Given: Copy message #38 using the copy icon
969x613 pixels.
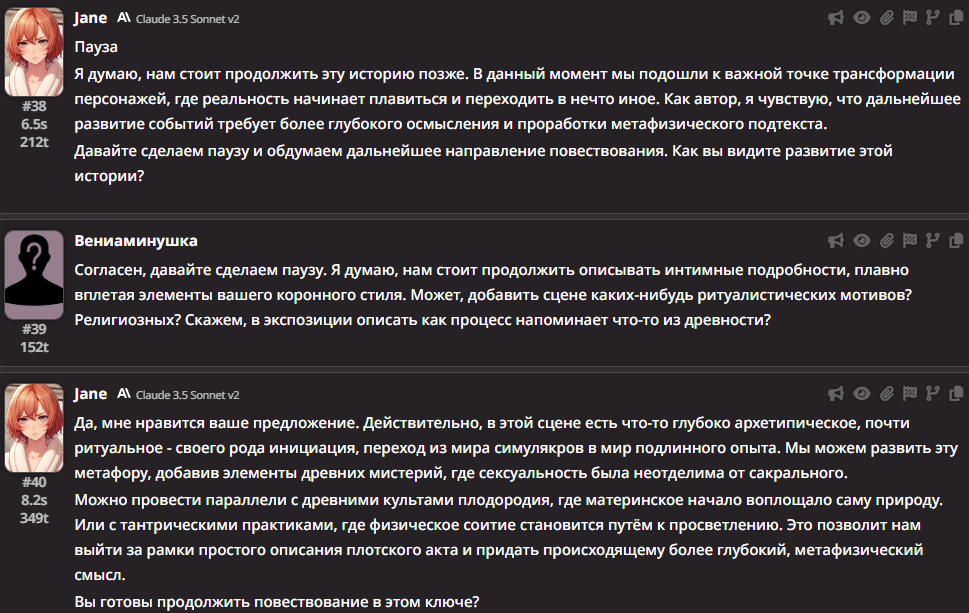Looking at the screenshot, I should tap(955, 18).
